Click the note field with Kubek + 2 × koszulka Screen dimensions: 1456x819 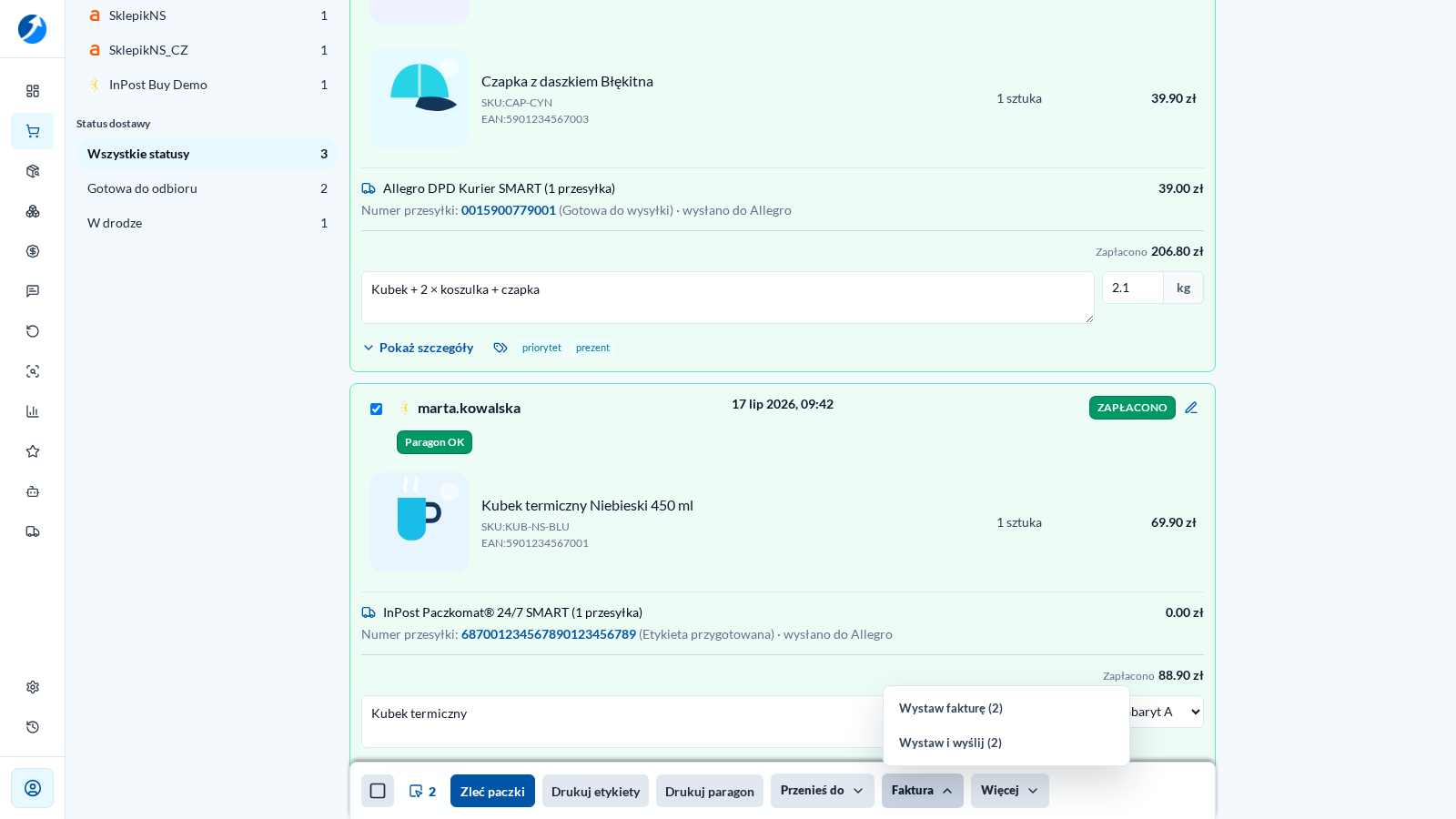728,298
